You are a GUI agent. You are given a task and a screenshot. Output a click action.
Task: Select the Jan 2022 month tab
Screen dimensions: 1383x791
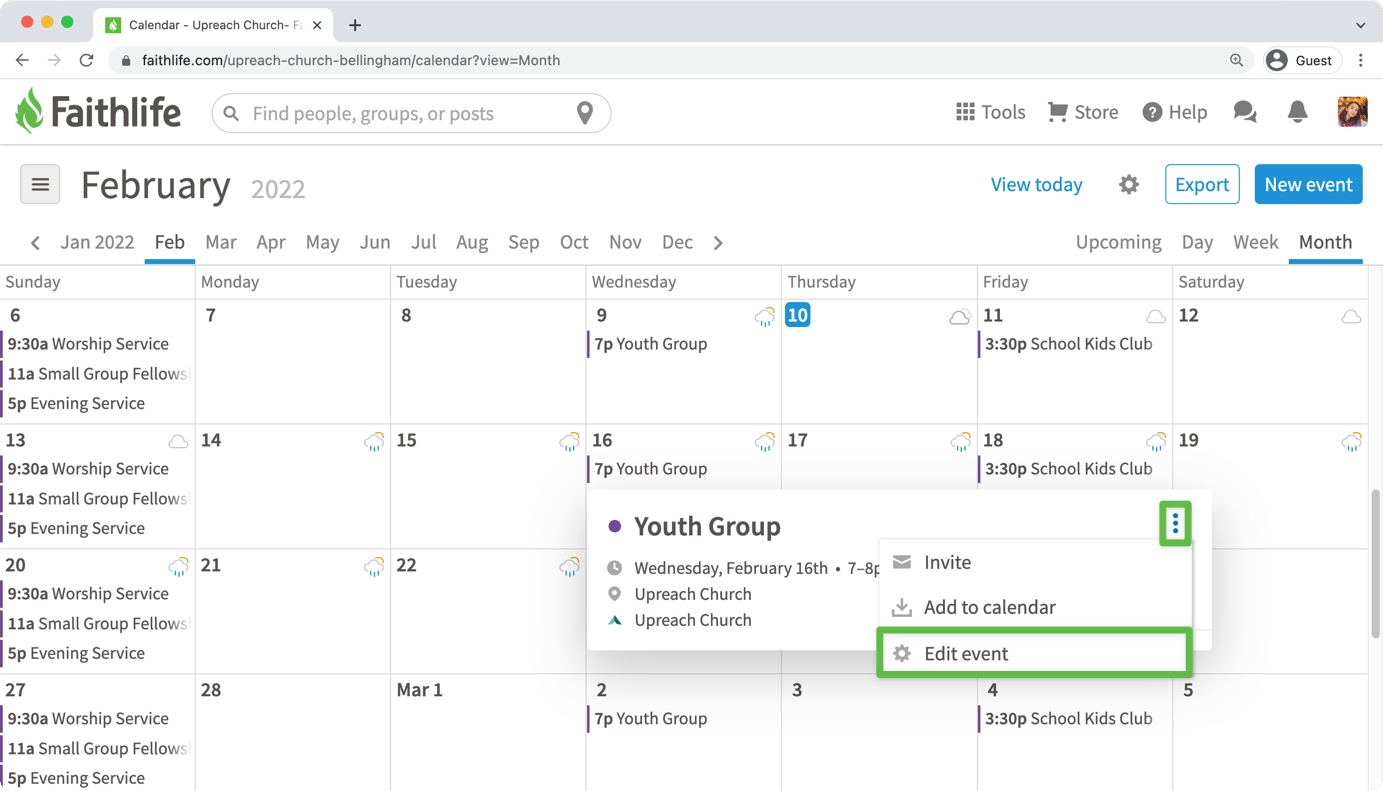tap(97, 242)
